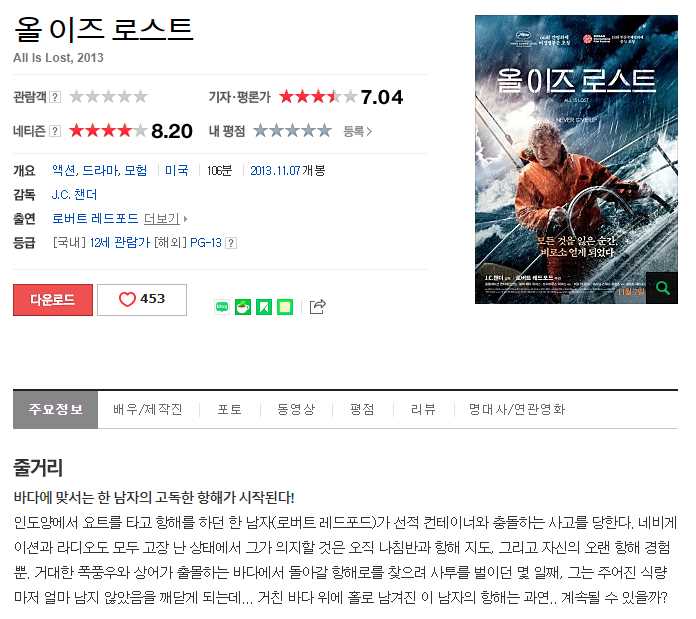Open the 포토 tab
The width and height of the screenshot is (696, 619).
(229, 409)
